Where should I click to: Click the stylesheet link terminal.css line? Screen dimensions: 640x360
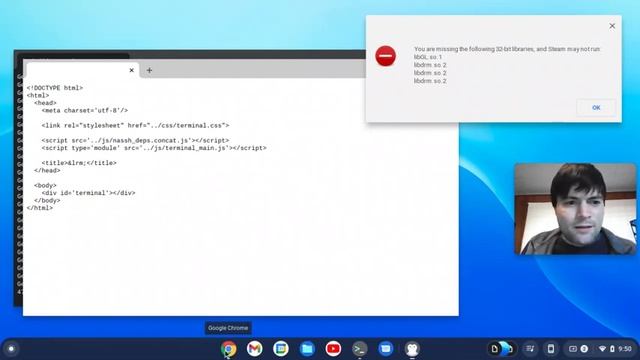tap(135, 125)
